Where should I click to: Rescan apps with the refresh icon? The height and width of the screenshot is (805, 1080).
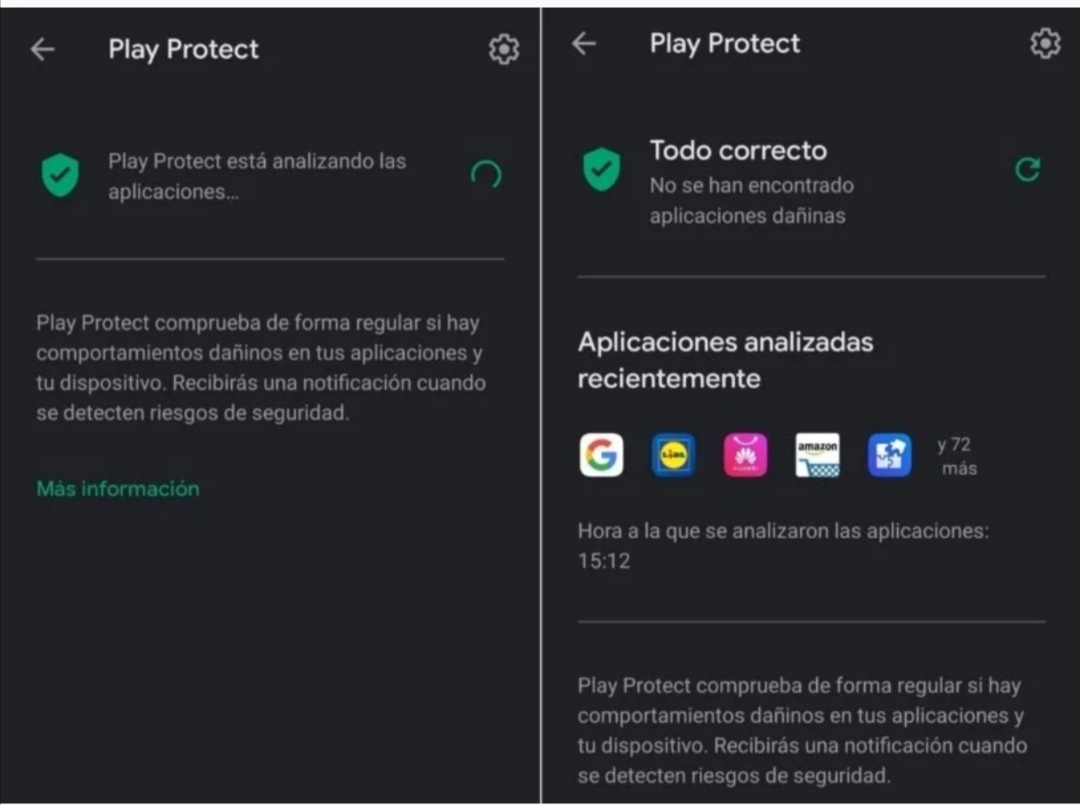pyautogui.click(x=1026, y=170)
